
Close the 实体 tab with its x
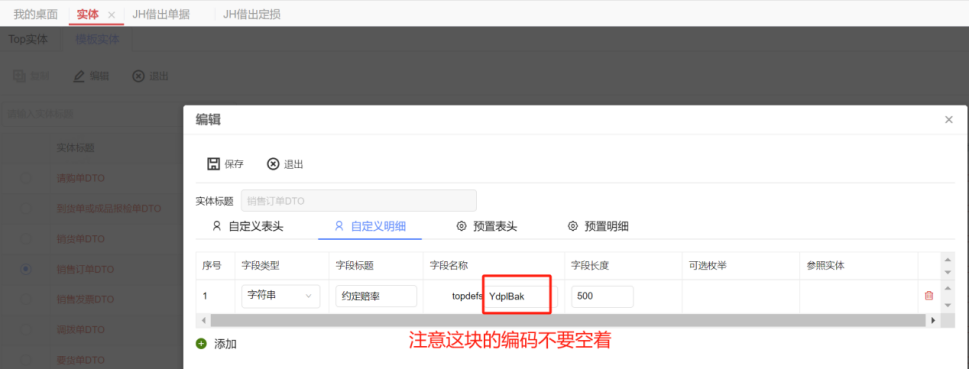click(111, 14)
